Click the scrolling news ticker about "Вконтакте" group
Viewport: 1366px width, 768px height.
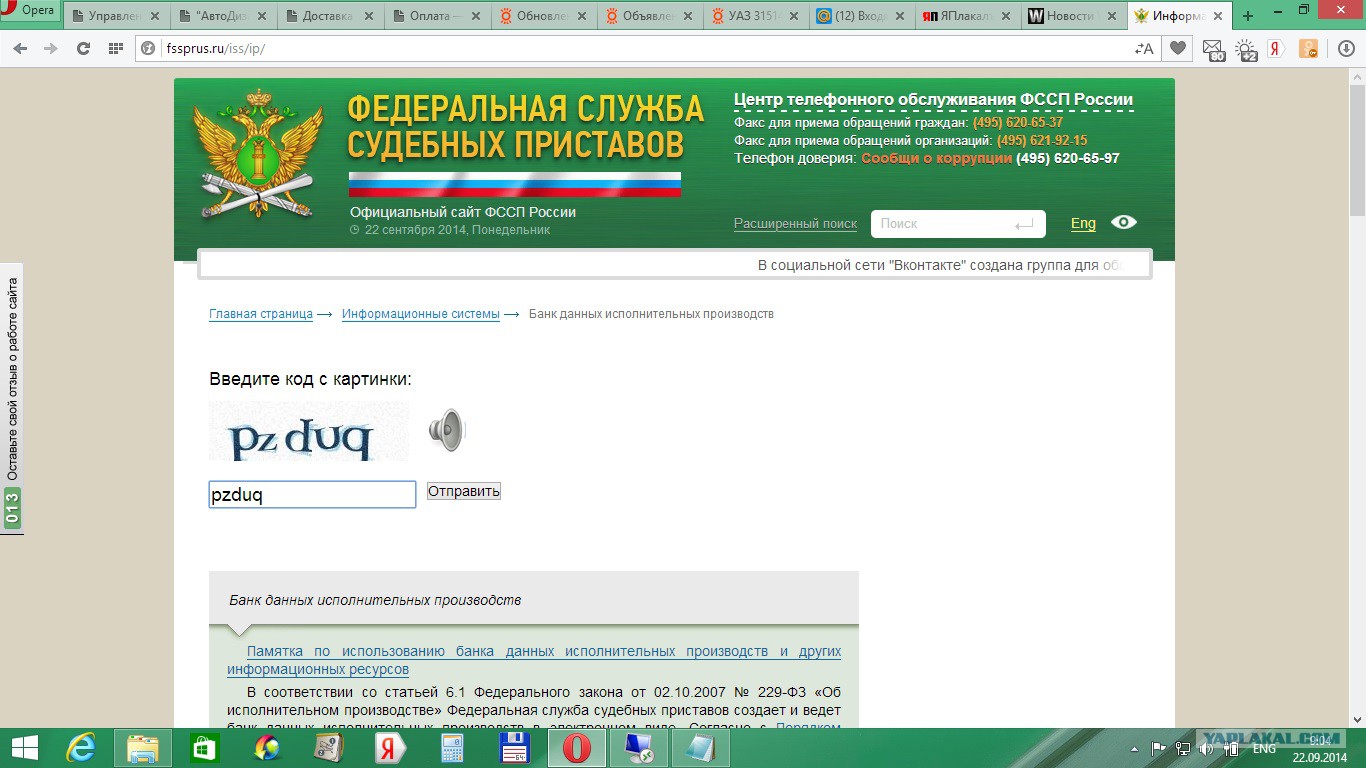point(675,265)
